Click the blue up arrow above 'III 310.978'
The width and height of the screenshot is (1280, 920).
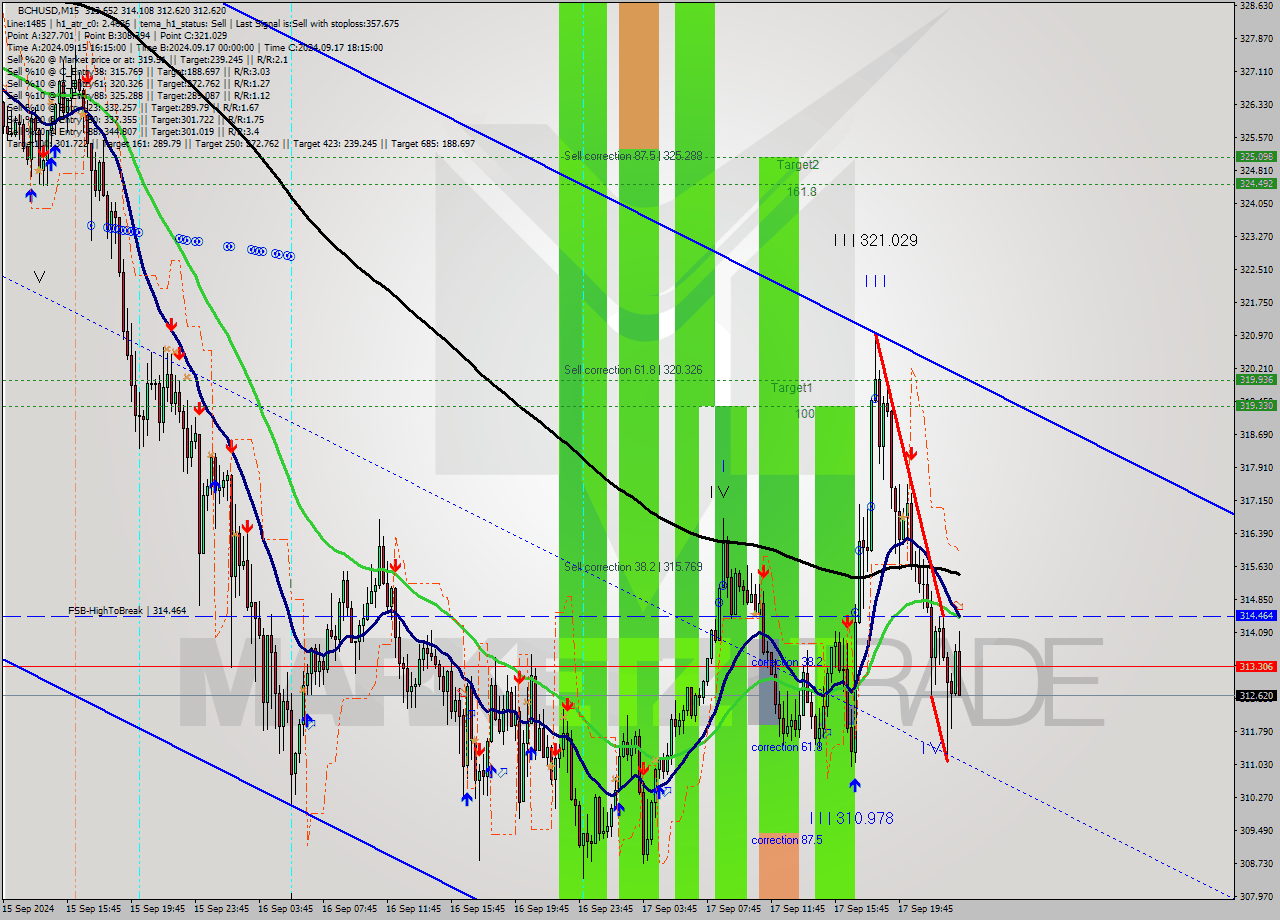[x=854, y=785]
